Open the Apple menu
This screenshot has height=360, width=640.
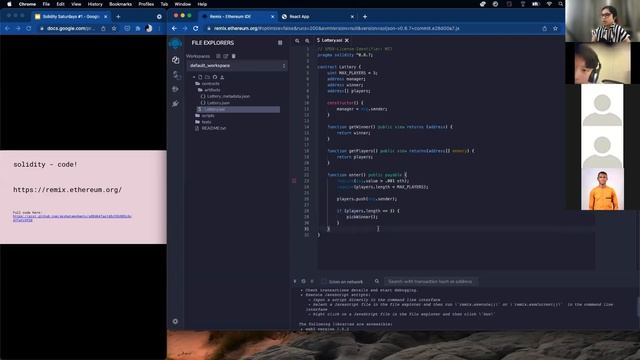tap(9, 4)
